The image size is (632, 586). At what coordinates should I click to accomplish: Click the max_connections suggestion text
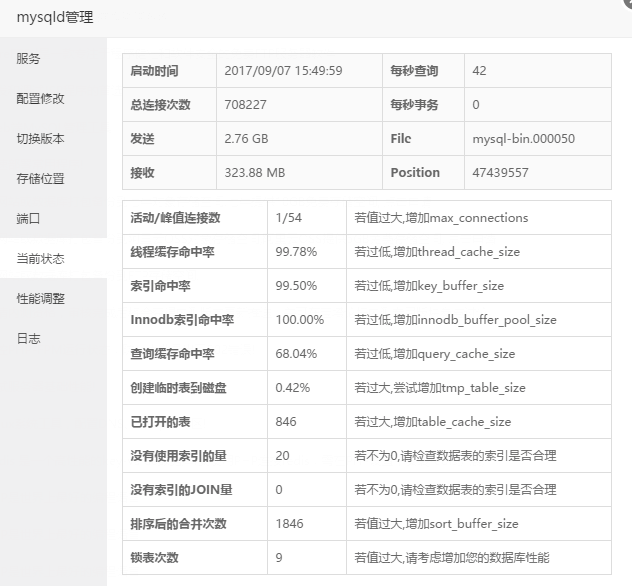click(x=441, y=218)
